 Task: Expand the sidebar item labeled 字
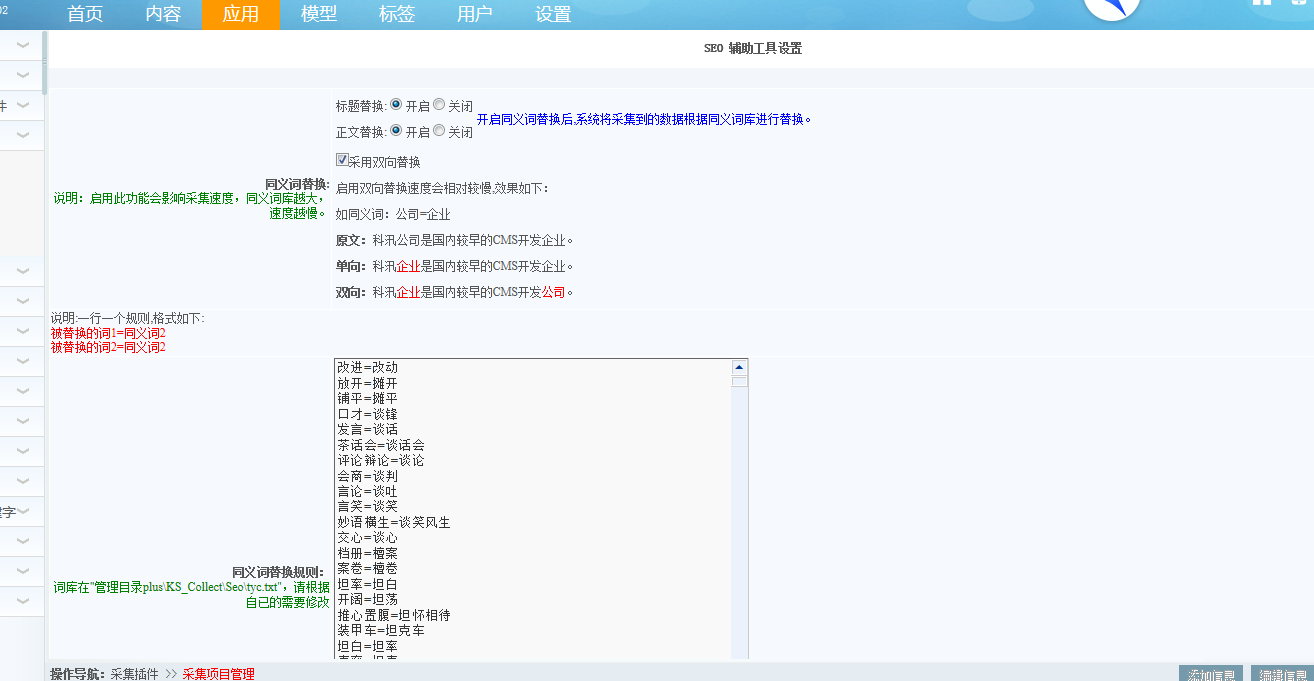click(22, 510)
